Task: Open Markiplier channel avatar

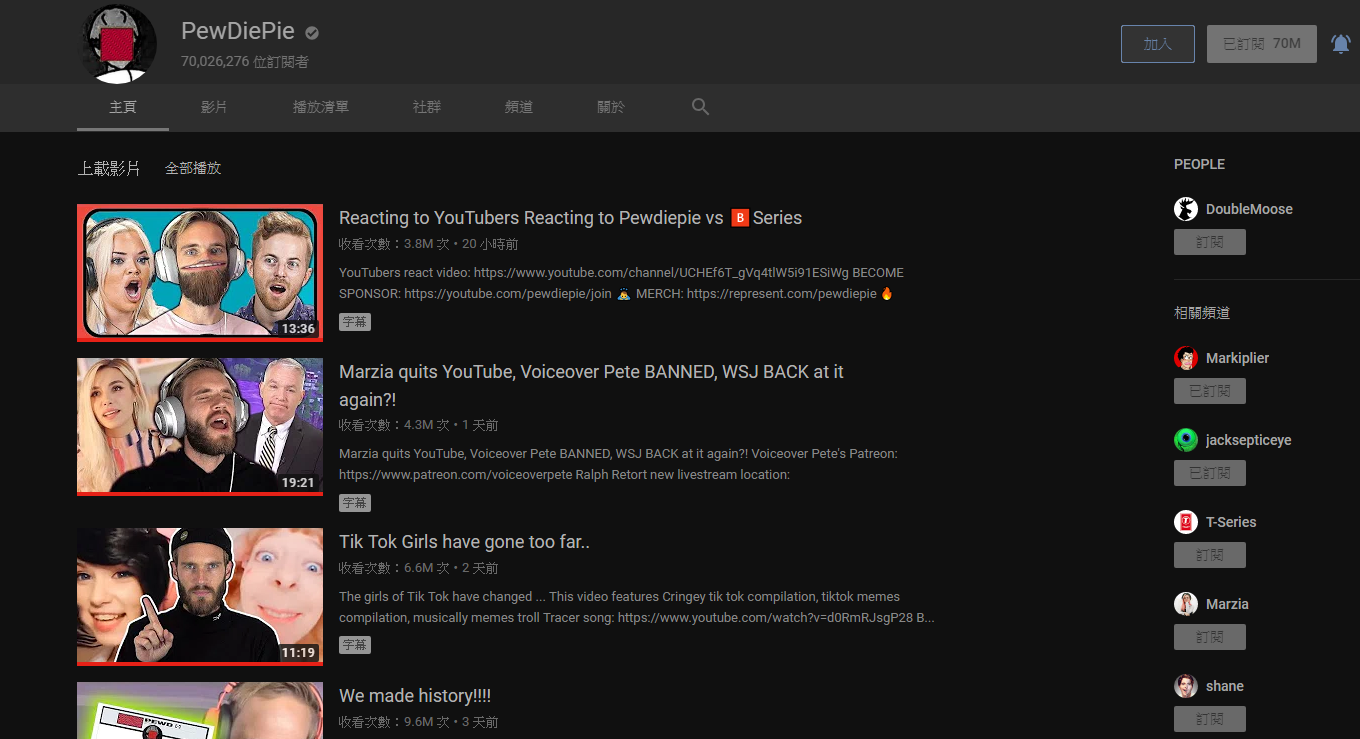Action: (1186, 358)
